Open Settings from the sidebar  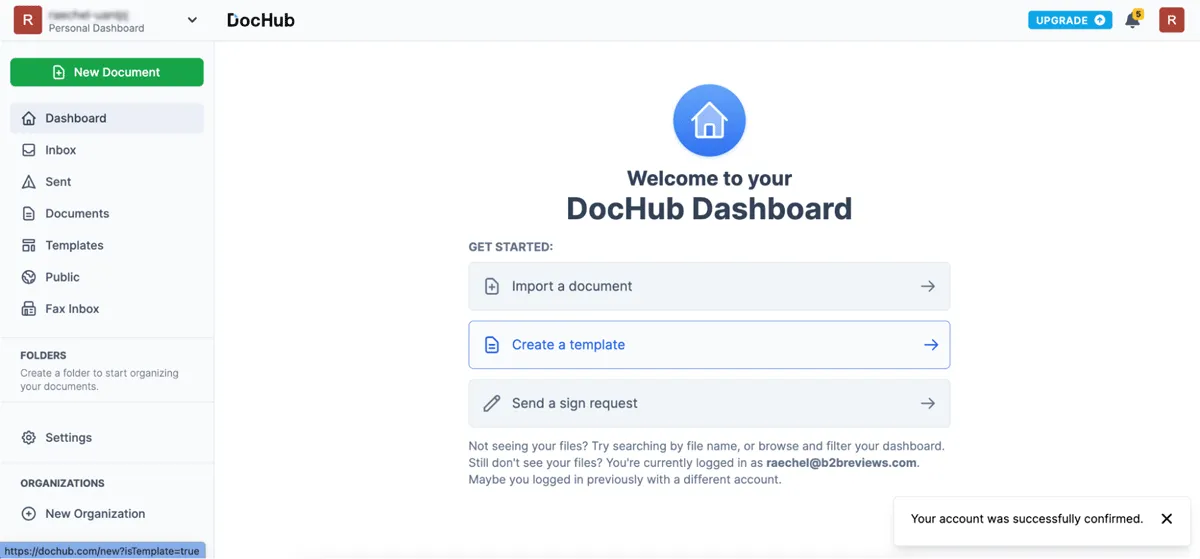(107, 438)
